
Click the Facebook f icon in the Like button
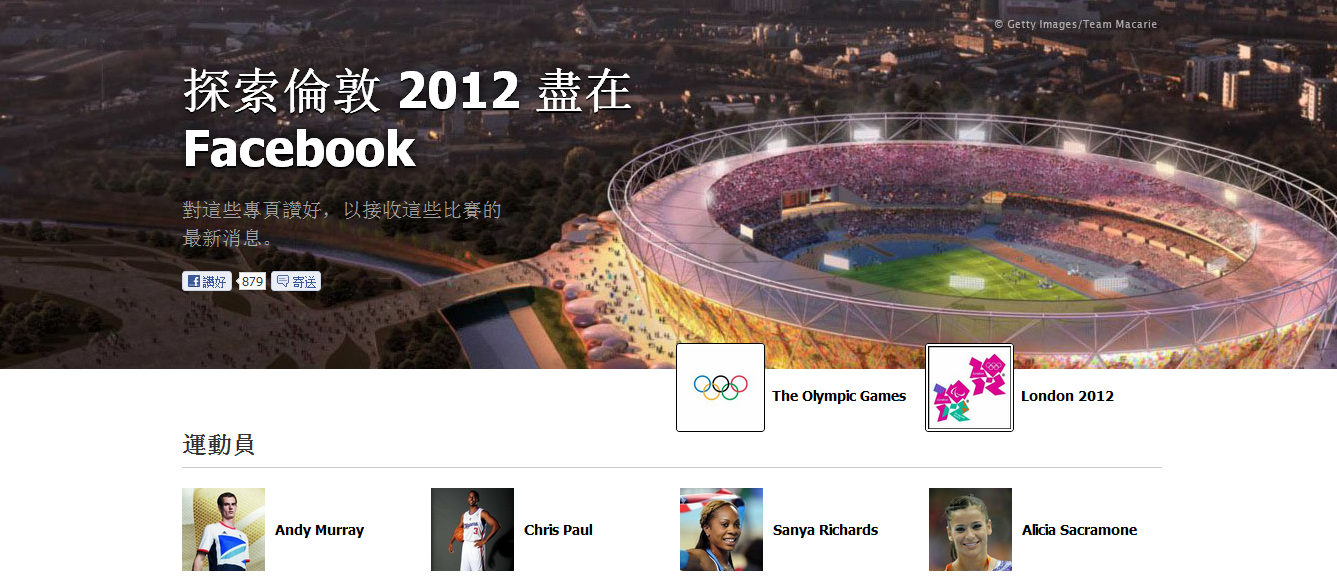coord(194,282)
